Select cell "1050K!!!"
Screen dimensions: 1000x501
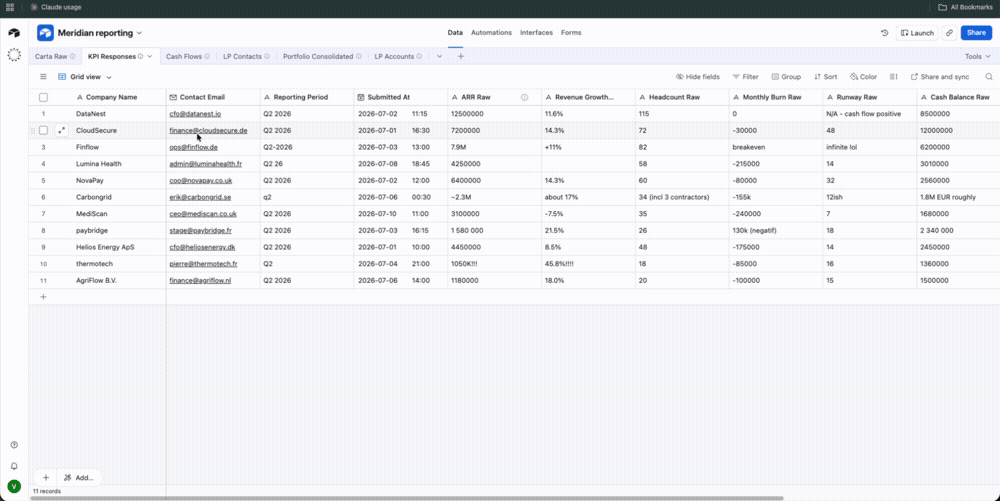click(495, 264)
